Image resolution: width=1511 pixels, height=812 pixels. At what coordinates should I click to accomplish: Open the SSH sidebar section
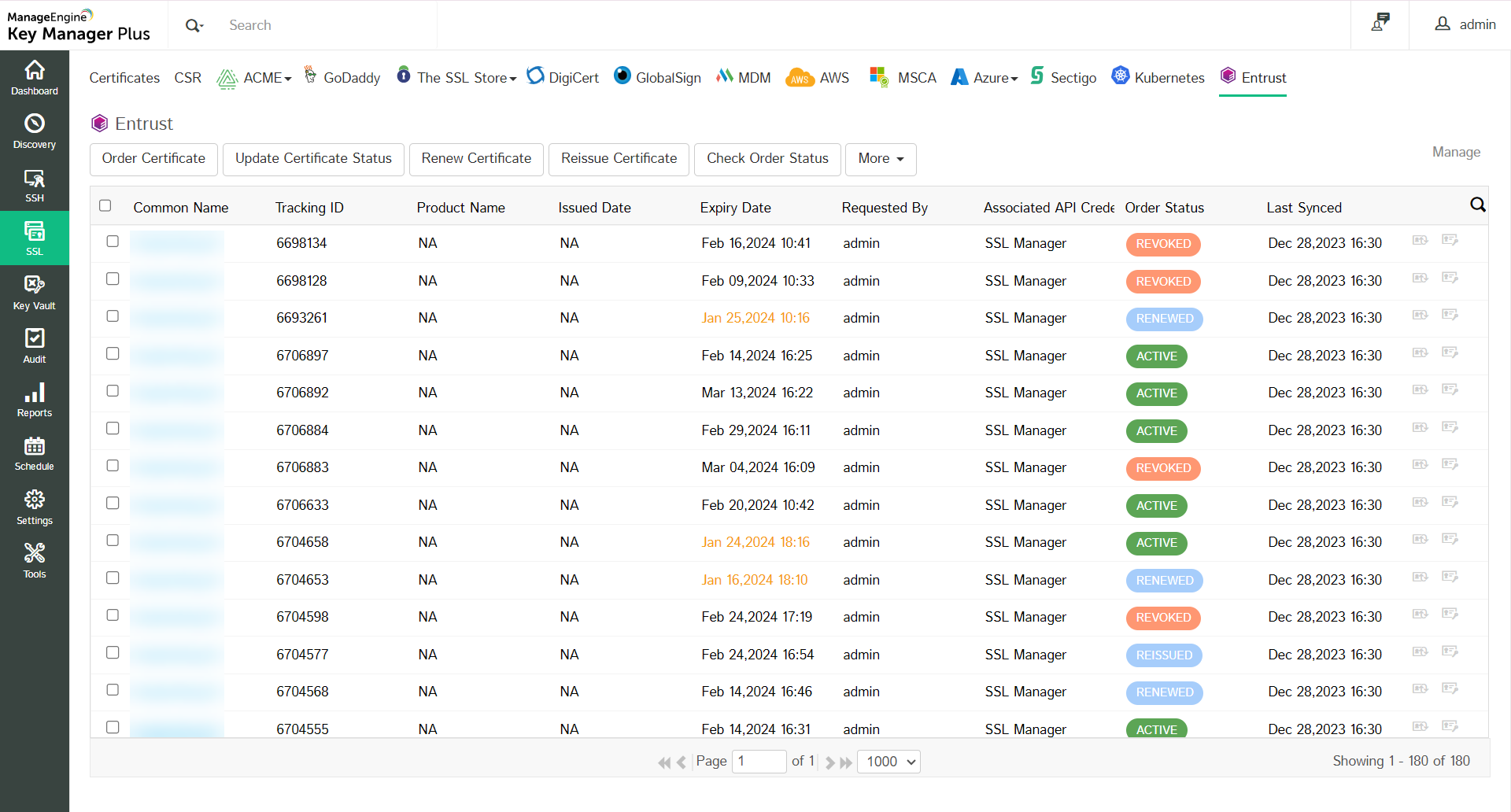[35, 185]
